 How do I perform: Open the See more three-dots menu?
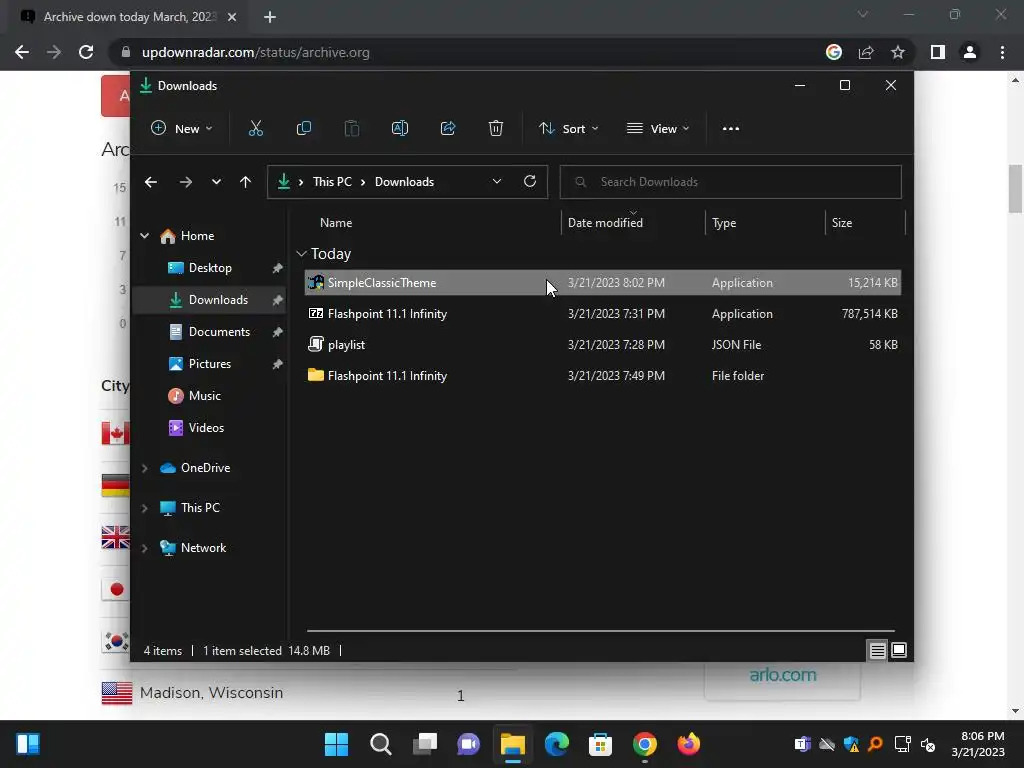point(731,129)
